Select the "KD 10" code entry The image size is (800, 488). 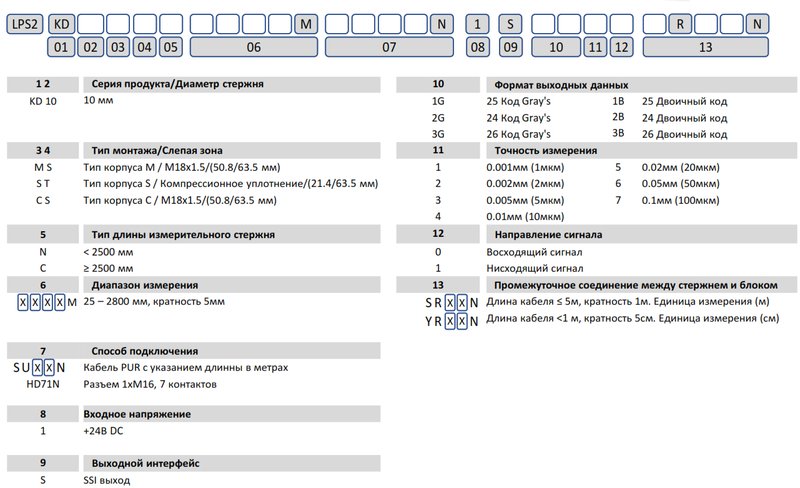[43, 101]
